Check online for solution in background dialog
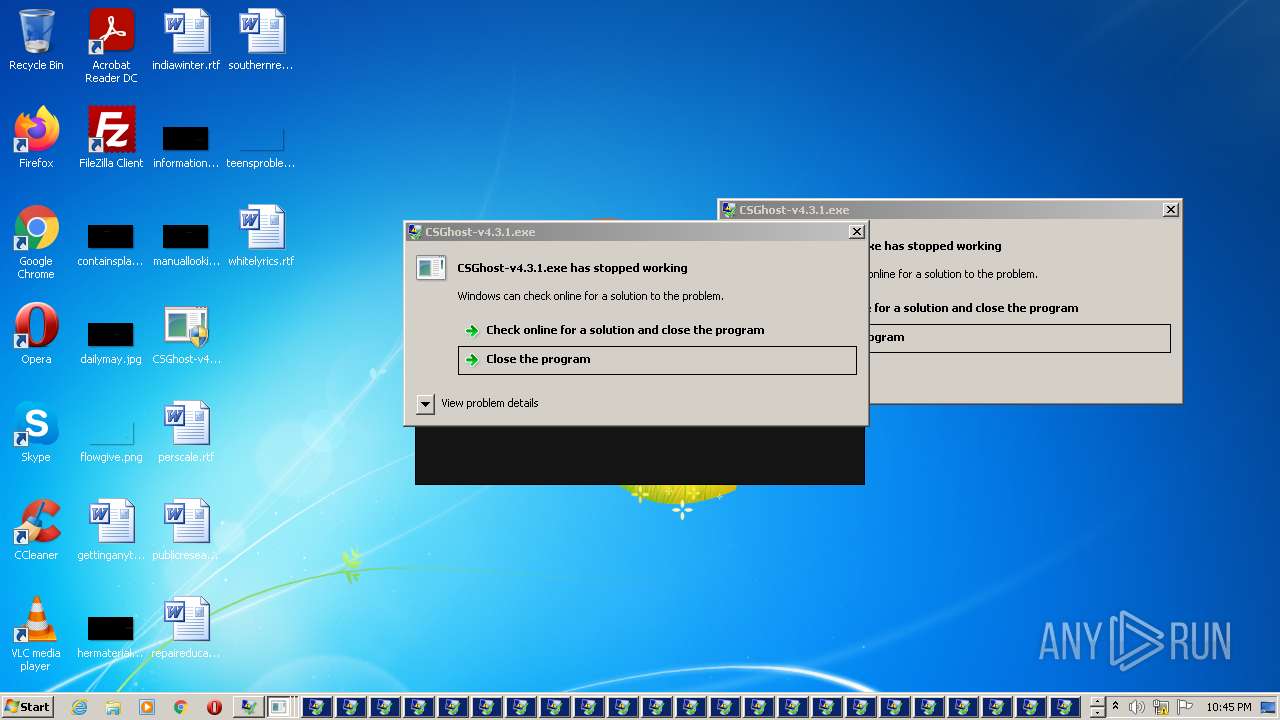Image resolution: width=1280 pixels, height=720 pixels. point(1018,308)
